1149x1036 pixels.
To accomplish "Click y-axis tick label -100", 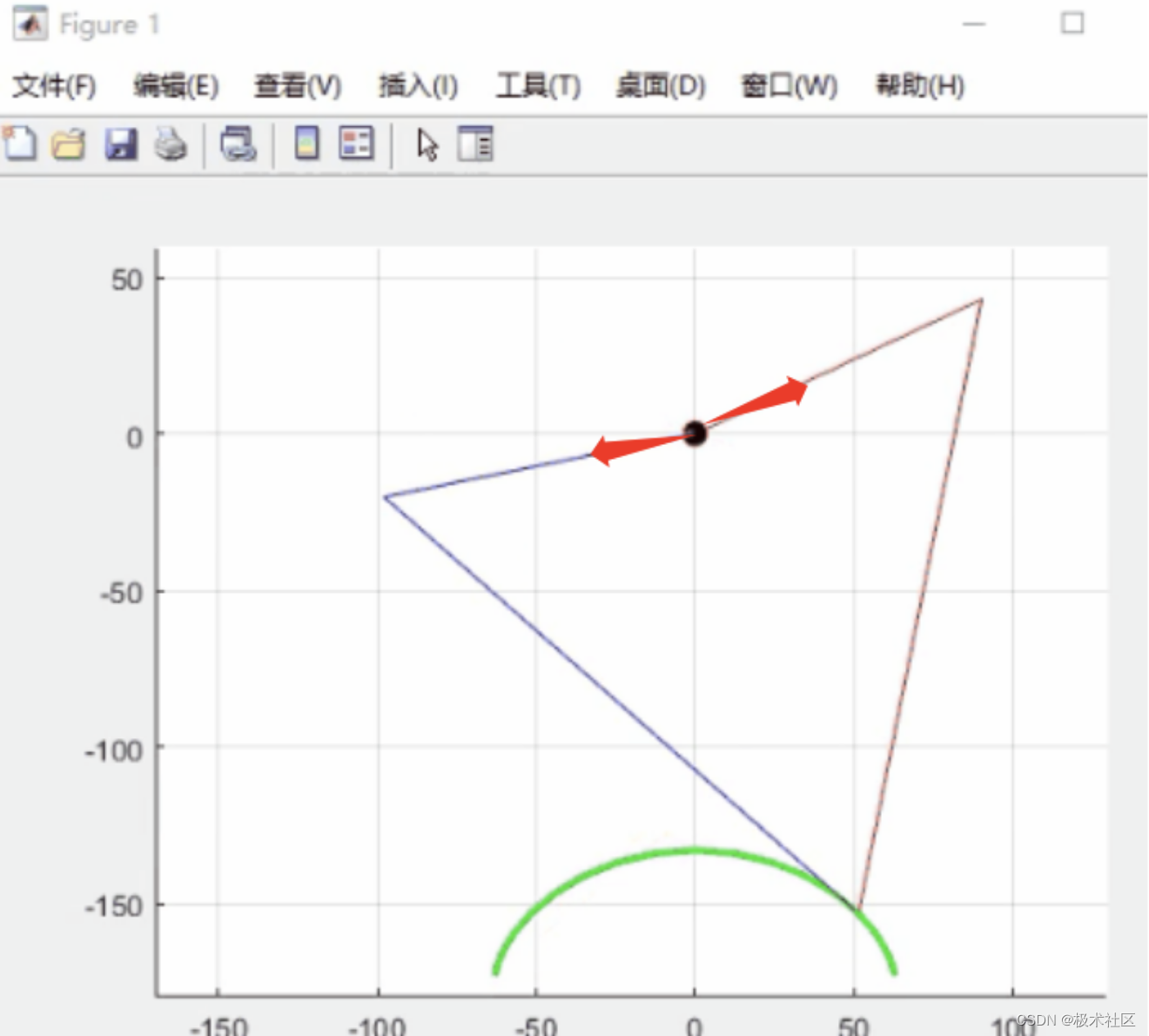I will 113,750.
